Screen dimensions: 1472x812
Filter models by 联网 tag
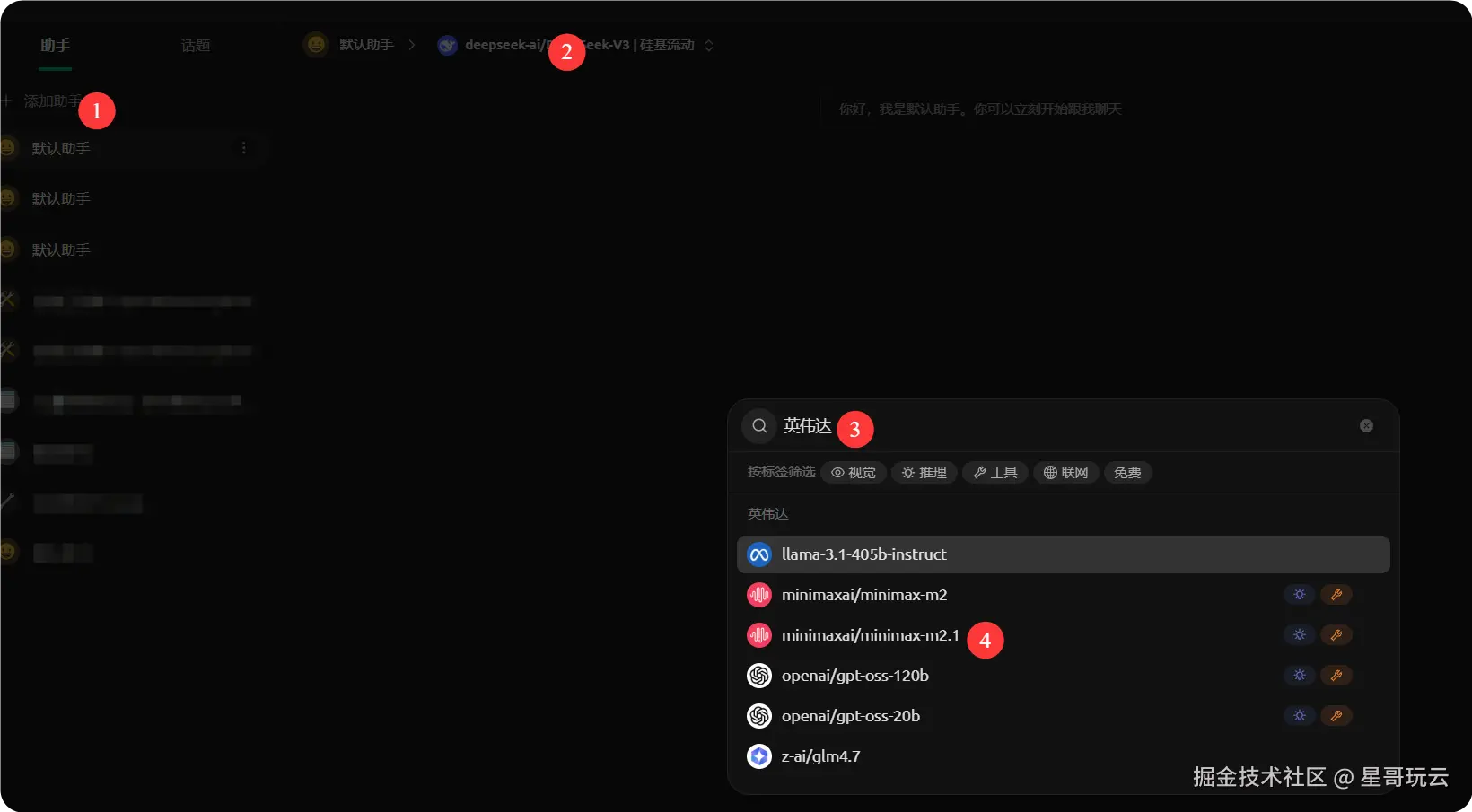pyautogui.click(x=1066, y=473)
